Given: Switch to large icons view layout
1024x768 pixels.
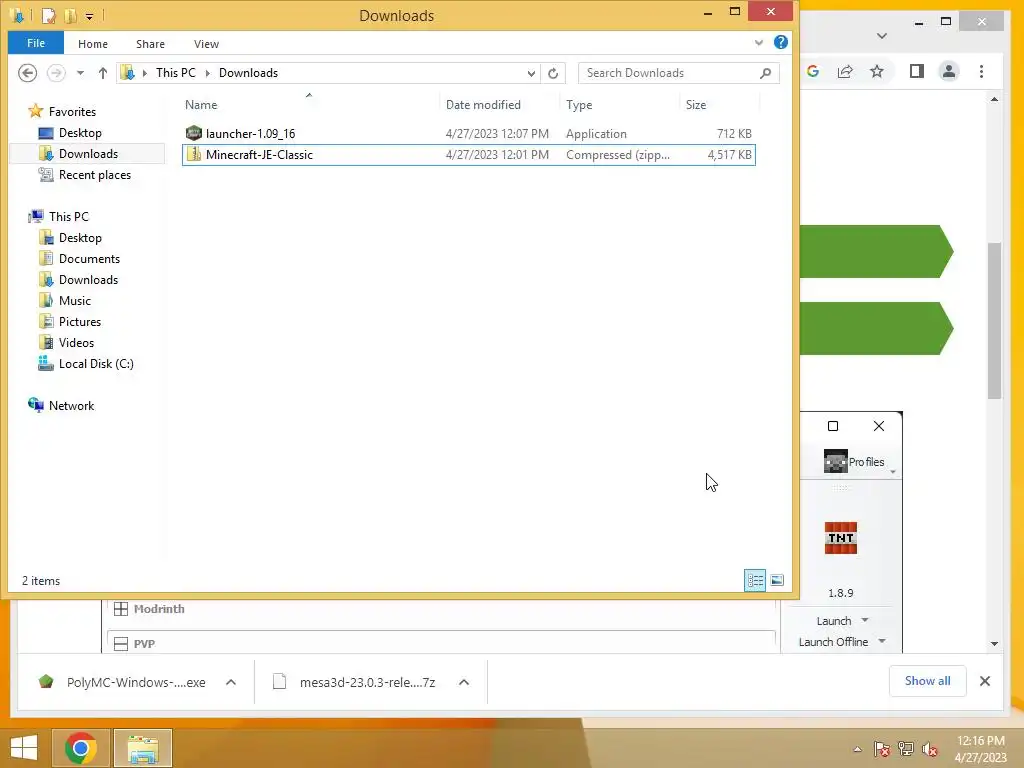Looking at the screenshot, I should click(x=776, y=580).
